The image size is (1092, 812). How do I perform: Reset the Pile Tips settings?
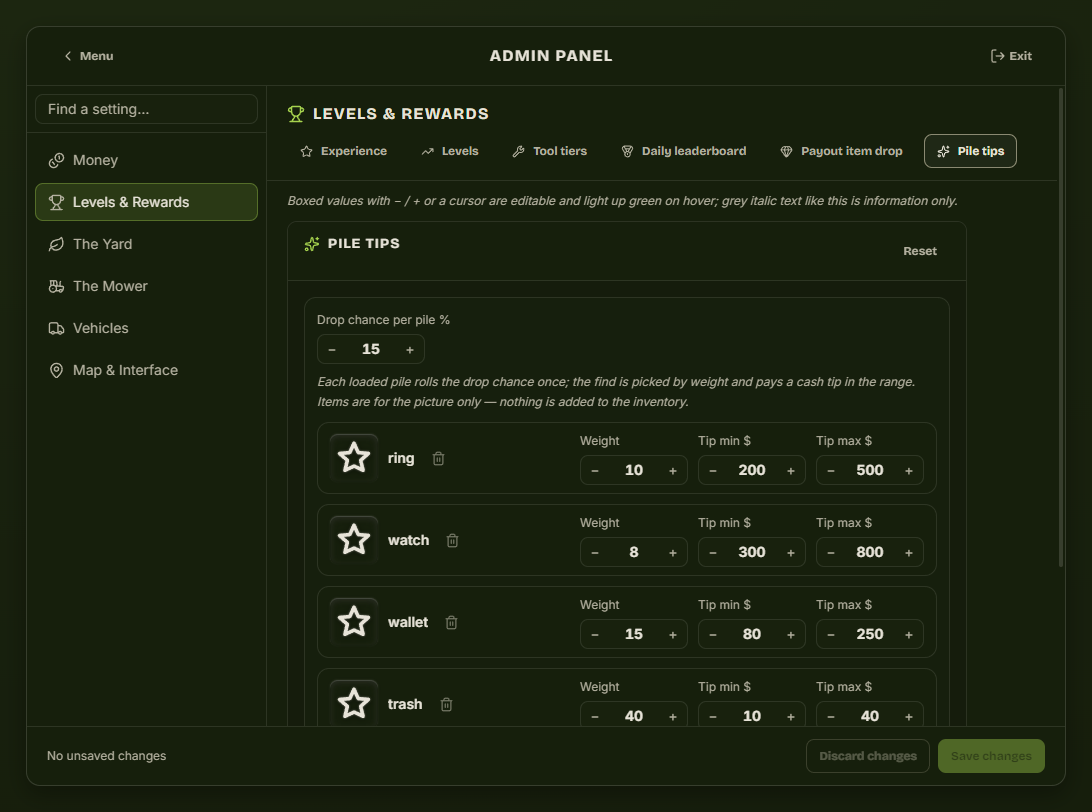pos(920,251)
